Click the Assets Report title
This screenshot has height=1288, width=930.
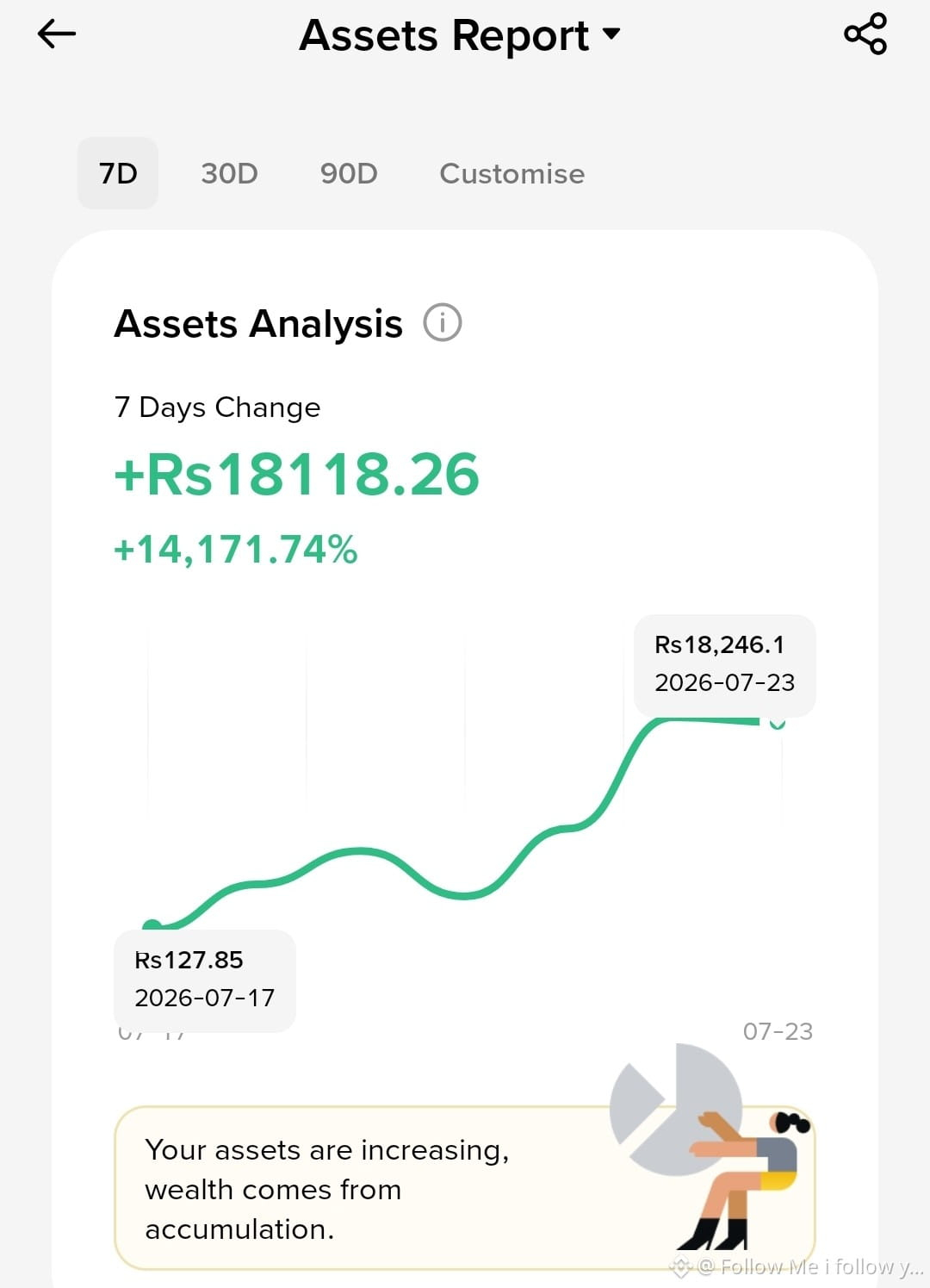click(x=444, y=35)
